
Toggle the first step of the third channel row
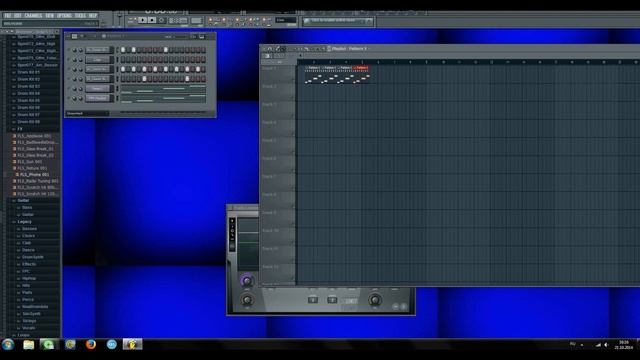click(x=123, y=69)
